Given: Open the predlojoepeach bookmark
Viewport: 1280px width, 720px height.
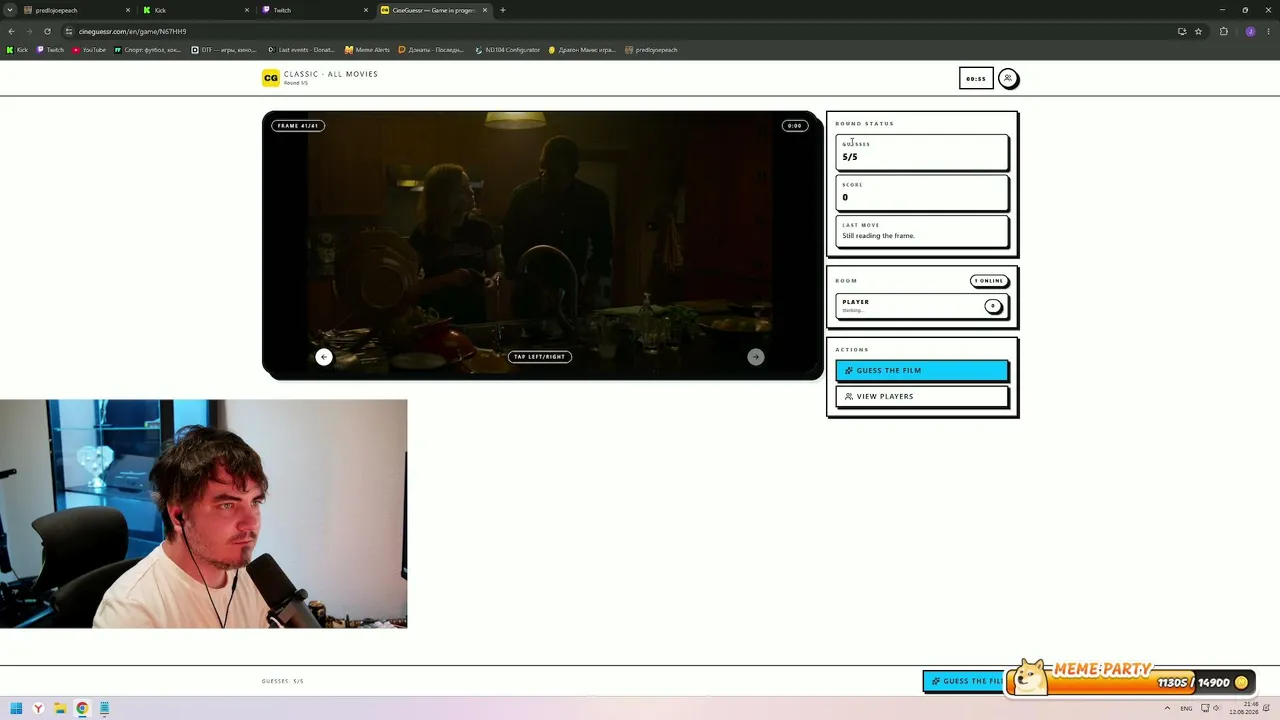Looking at the screenshot, I should [651, 50].
